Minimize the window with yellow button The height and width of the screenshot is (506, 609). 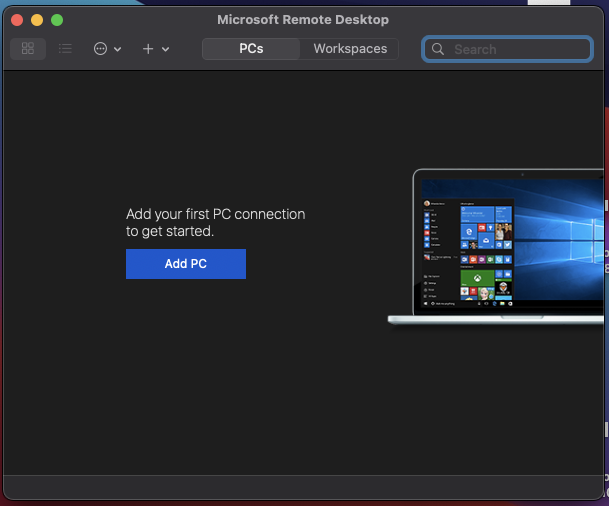37,20
